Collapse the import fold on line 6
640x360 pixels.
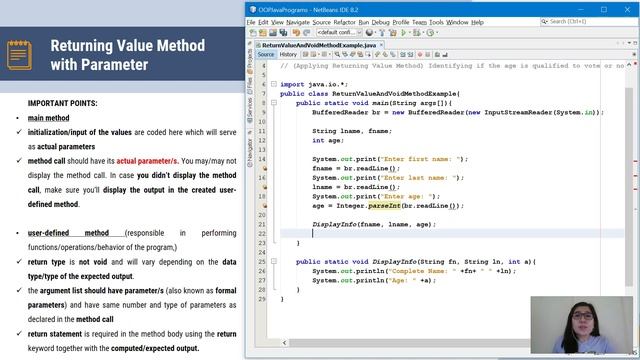pos(274,84)
